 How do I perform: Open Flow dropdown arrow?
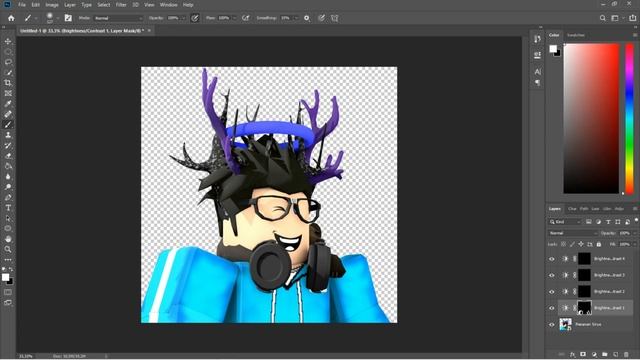click(x=234, y=18)
